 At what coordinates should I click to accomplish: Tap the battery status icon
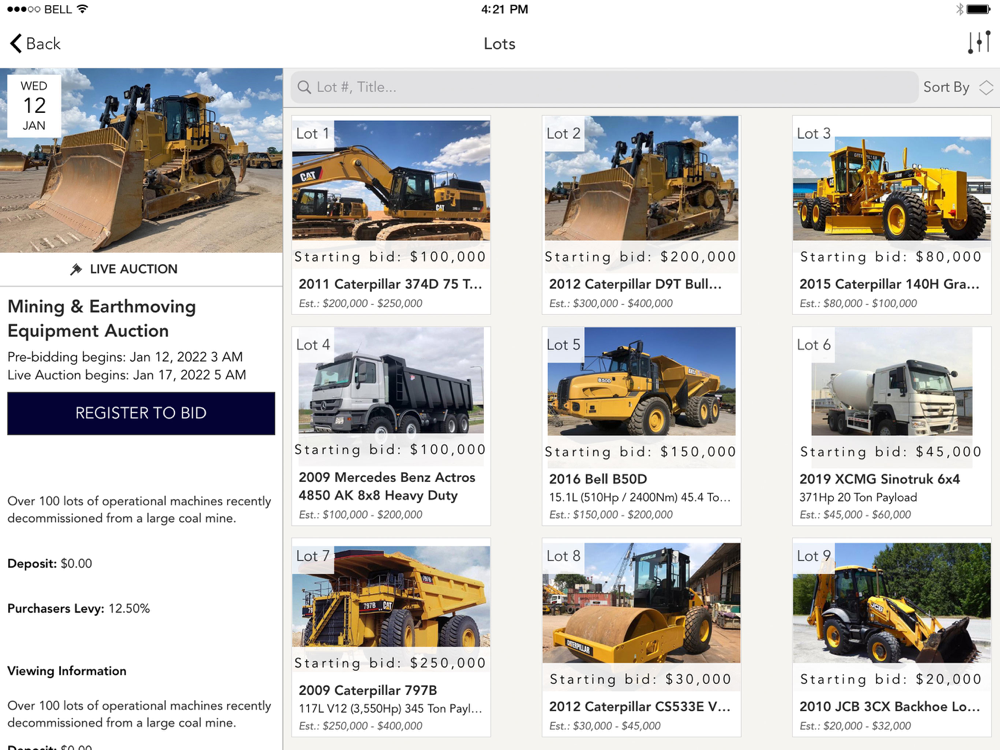pyautogui.click(x=978, y=9)
